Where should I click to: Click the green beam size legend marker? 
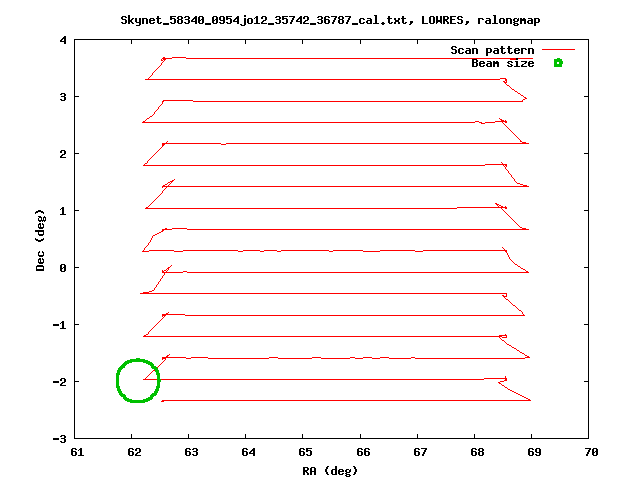click(x=558, y=63)
